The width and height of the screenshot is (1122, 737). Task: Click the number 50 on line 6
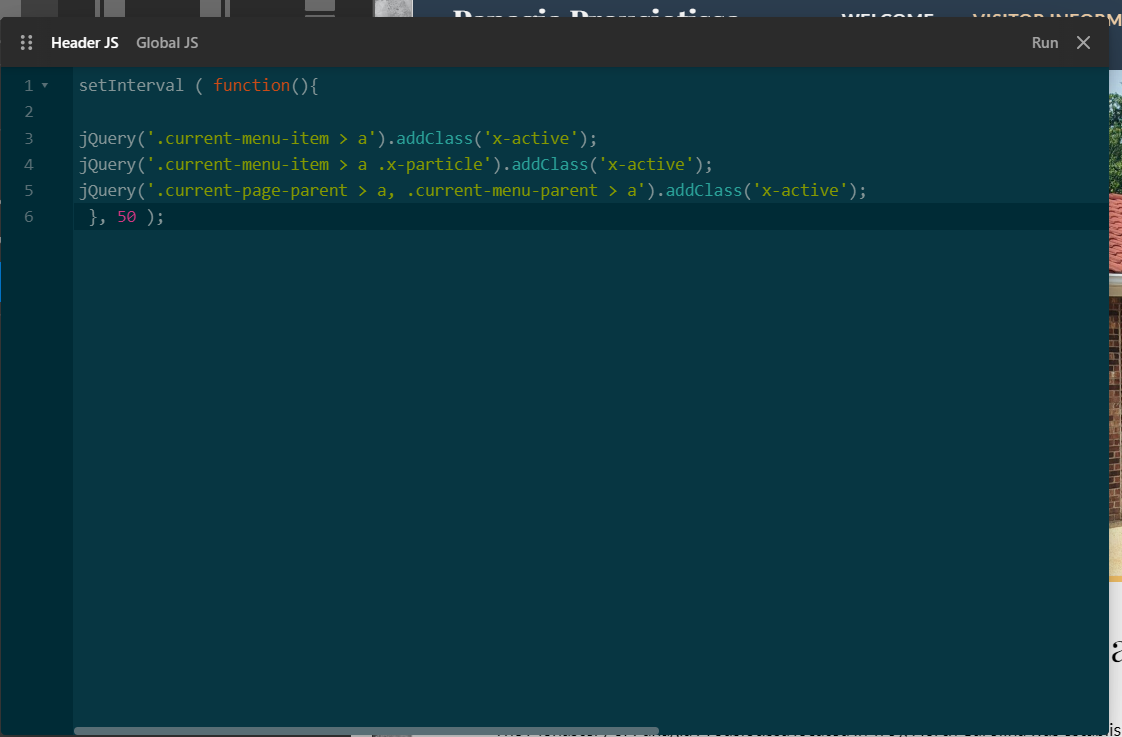click(x=127, y=216)
